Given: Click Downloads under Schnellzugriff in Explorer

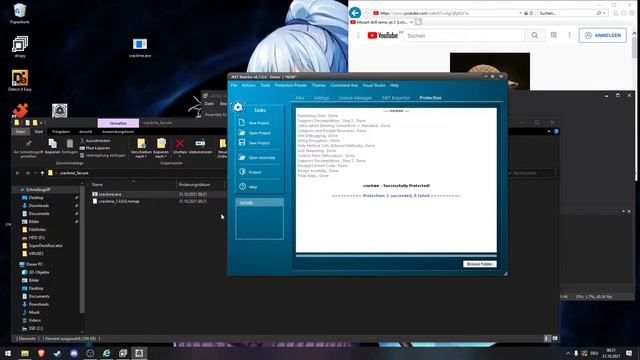Looking at the screenshot, I should pyautogui.click(x=39, y=206).
